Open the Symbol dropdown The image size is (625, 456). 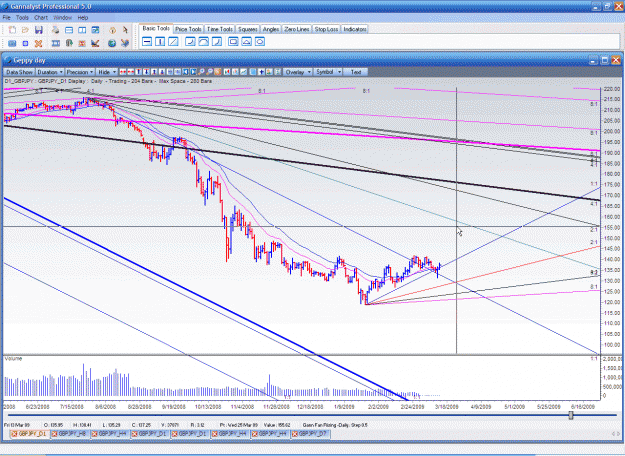click(328, 72)
